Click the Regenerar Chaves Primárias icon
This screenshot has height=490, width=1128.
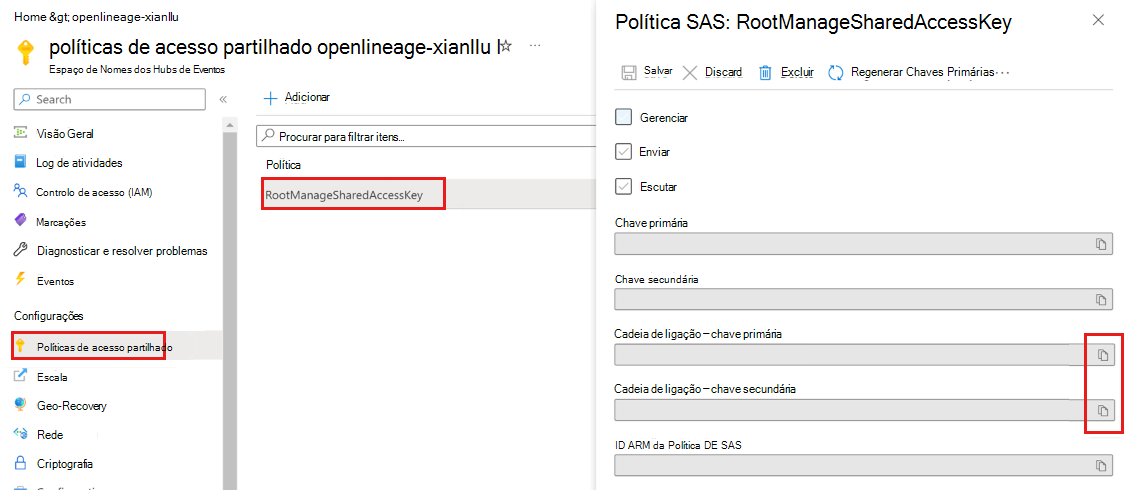836,72
